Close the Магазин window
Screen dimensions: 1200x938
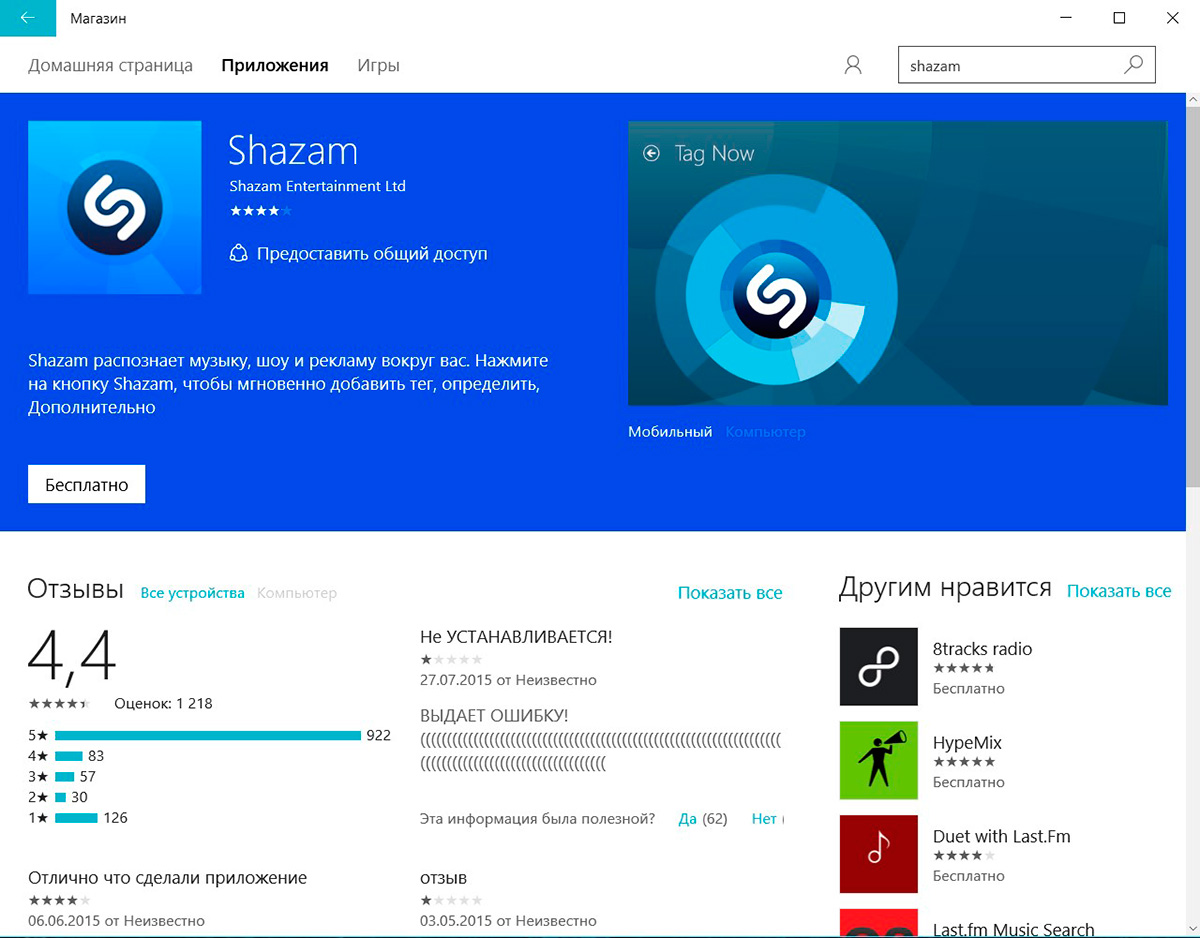click(1174, 18)
